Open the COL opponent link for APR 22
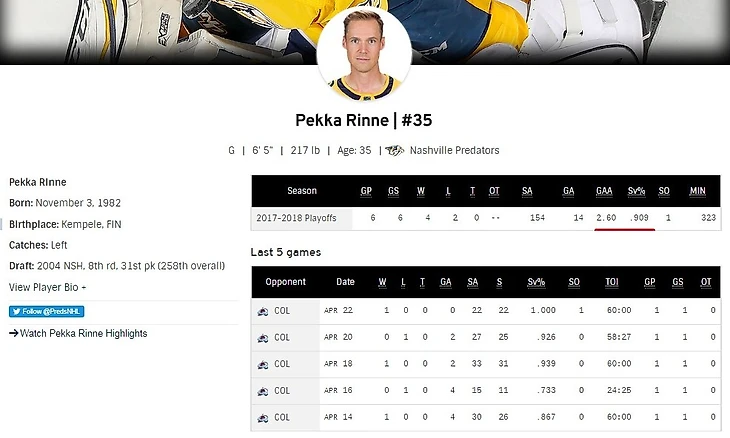730x438 pixels. [282, 311]
